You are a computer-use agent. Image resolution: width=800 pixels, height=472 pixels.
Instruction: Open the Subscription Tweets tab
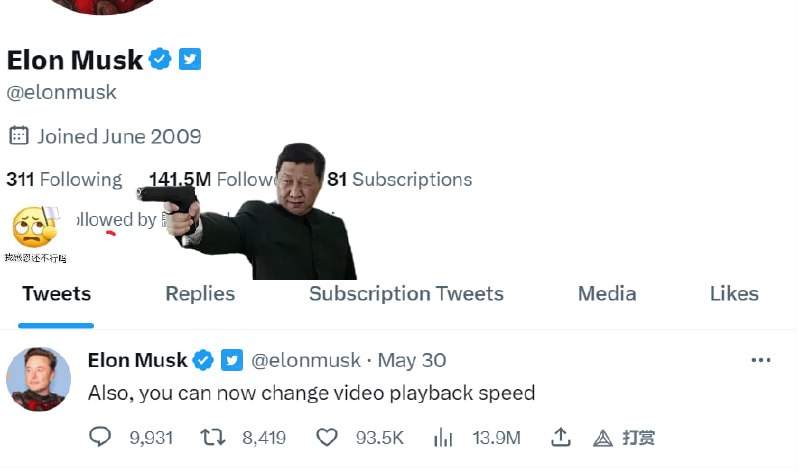click(x=406, y=293)
